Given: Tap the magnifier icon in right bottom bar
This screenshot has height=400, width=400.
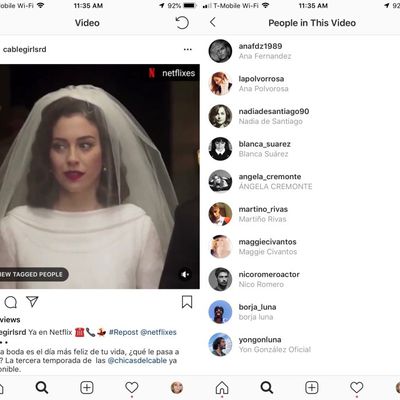Looking at the screenshot, I should (x=267, y=387).
